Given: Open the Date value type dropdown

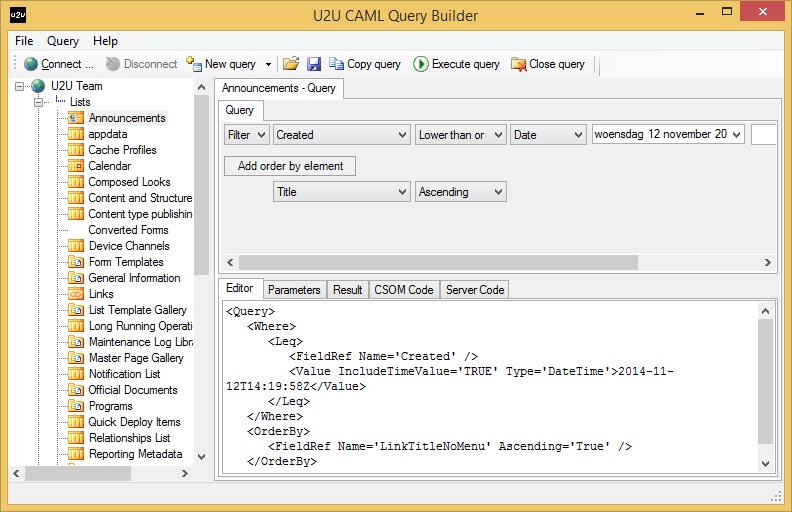Looking at the screenshot, I should tap(548, 135).
